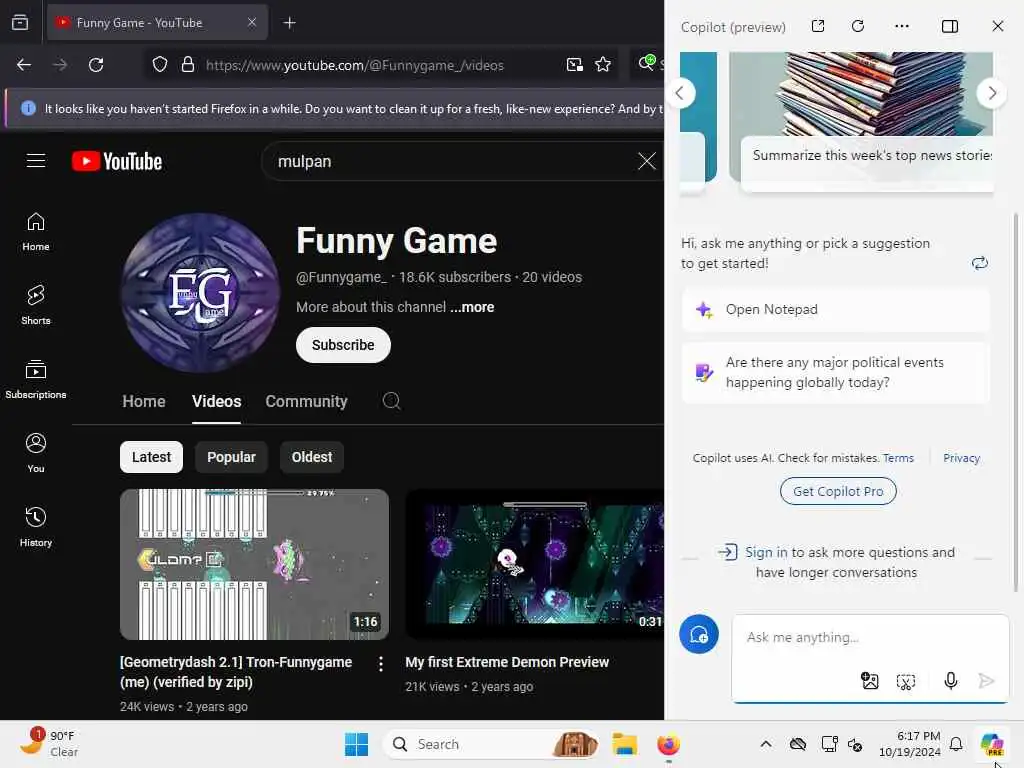Image resolution: width=1024 pixels, height=768 pixels.
Task: Click the taskbar Search box
Action: pyautogui.click(x=490, y=744)
